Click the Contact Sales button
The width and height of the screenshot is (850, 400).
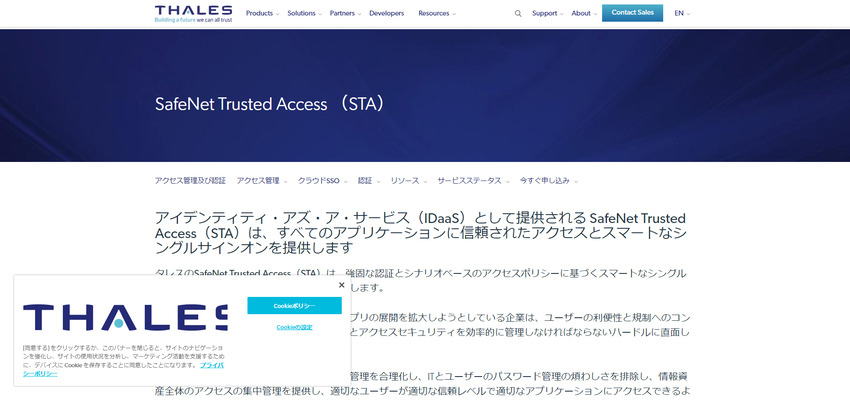(632, 12)
